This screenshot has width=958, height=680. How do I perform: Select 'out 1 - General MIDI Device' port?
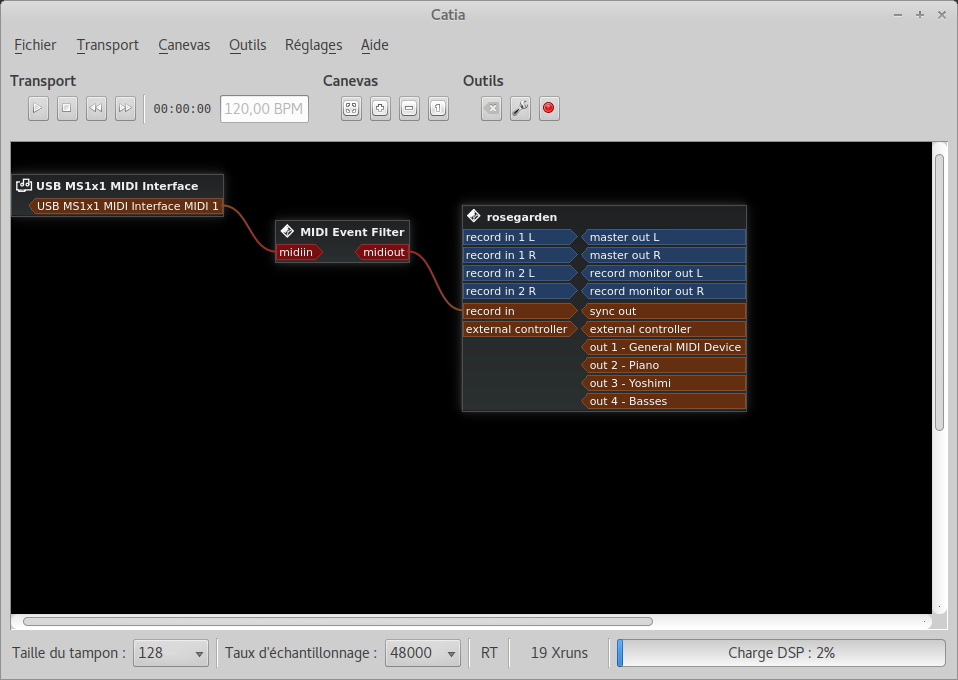pos(664,347)
